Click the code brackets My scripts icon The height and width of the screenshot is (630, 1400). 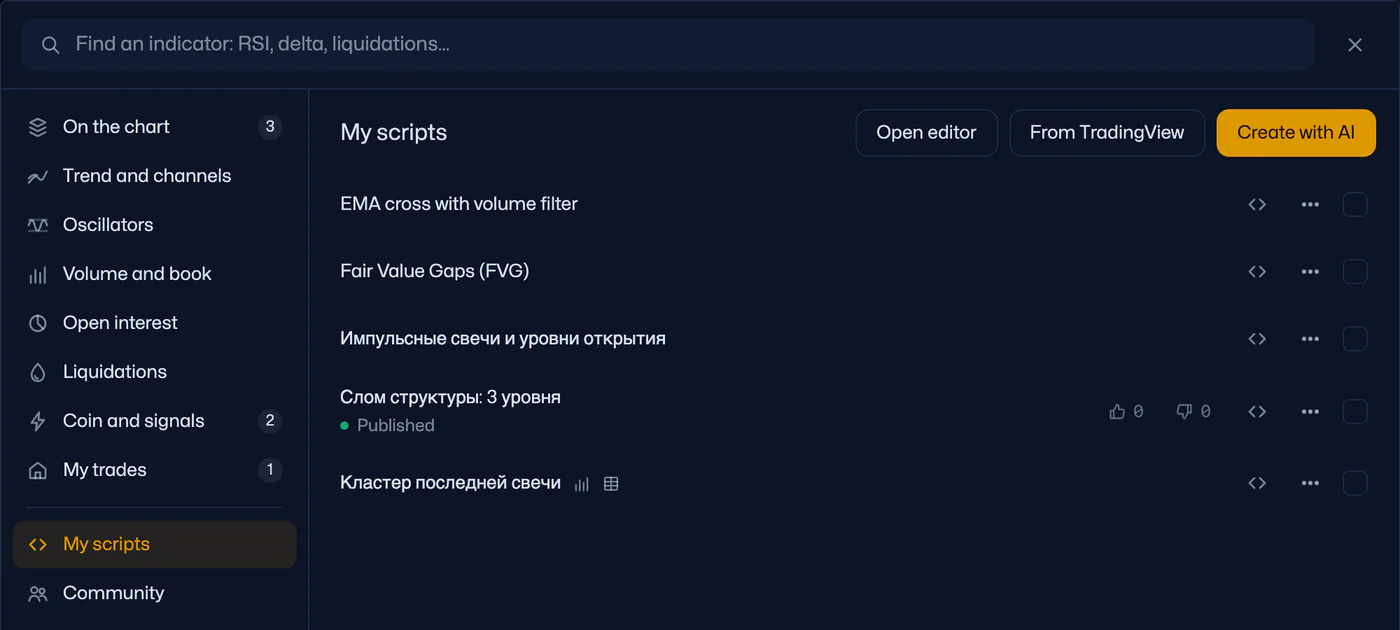click(38, 544)
